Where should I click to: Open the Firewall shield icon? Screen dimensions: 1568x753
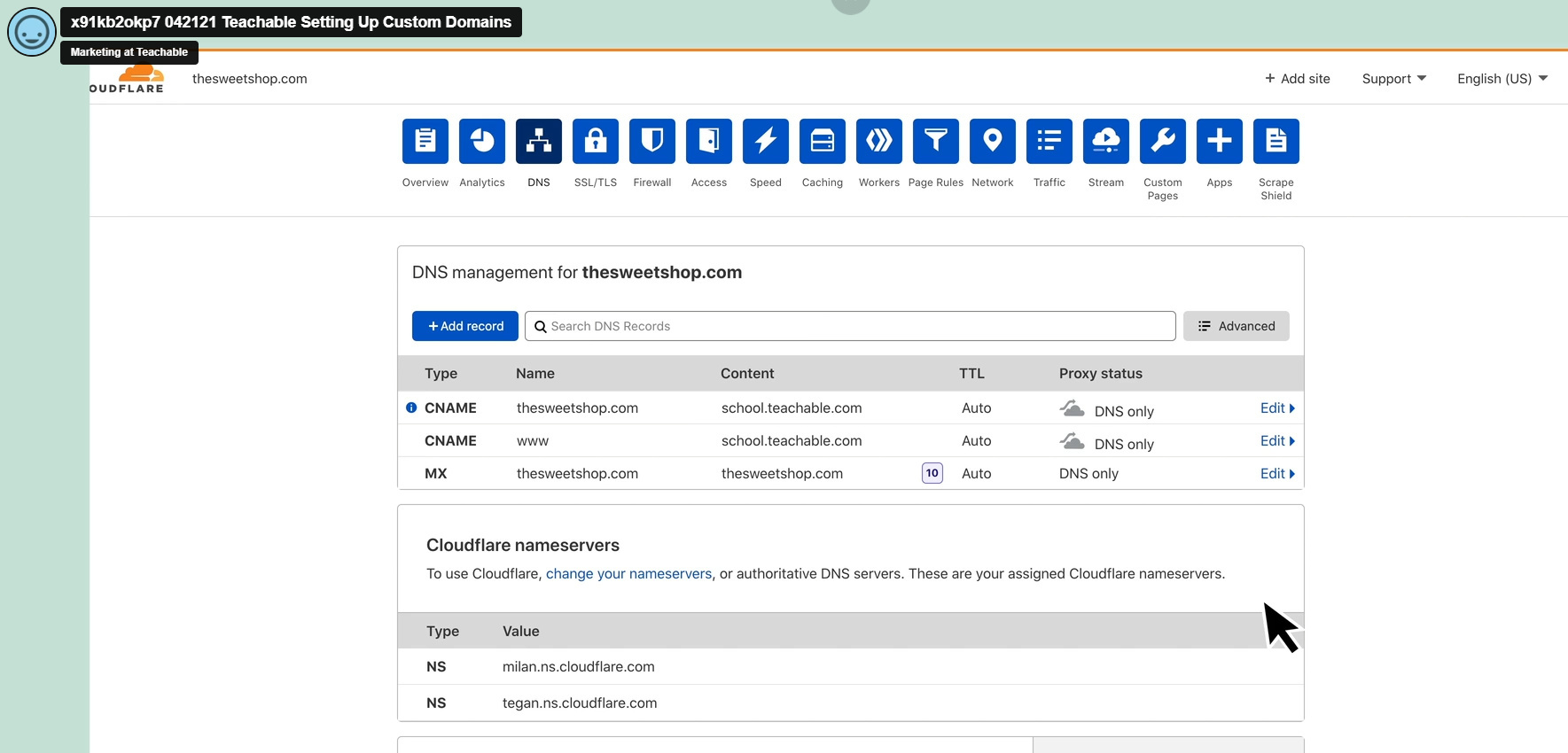coord(652,141)
